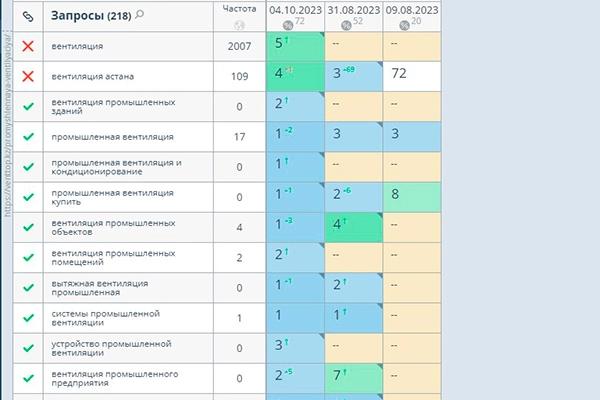The height and width of the screenshot is (400, 600).
Task: Select the query системы промышленной вентиляции
Action: [x=106, y=318]
